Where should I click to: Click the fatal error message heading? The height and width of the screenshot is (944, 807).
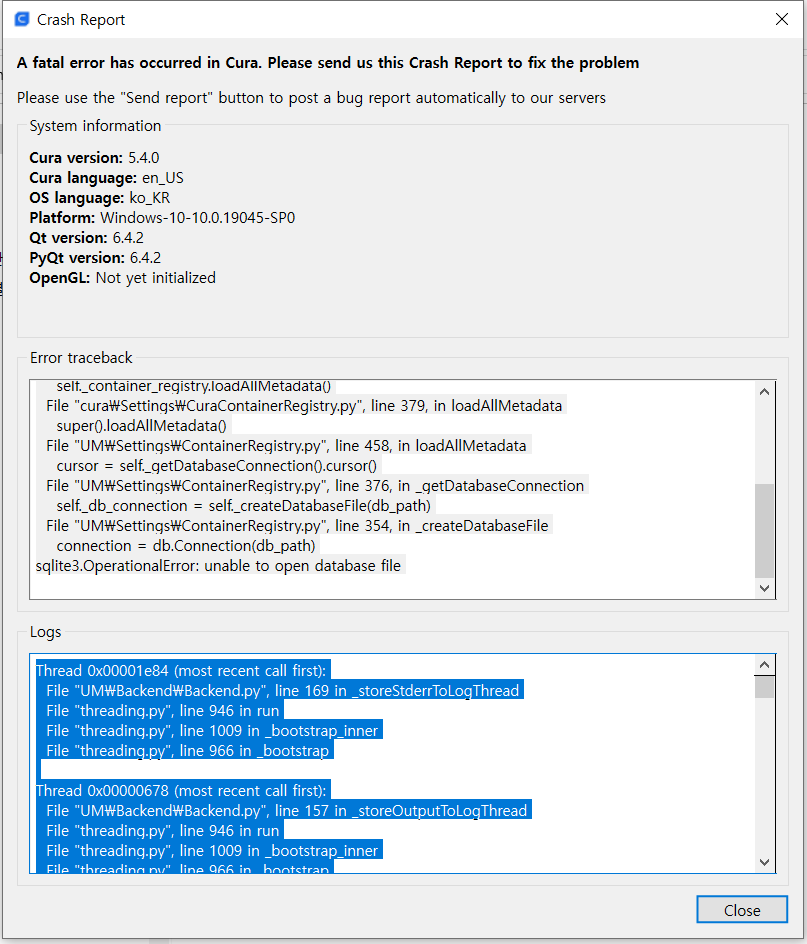point(328,62)
